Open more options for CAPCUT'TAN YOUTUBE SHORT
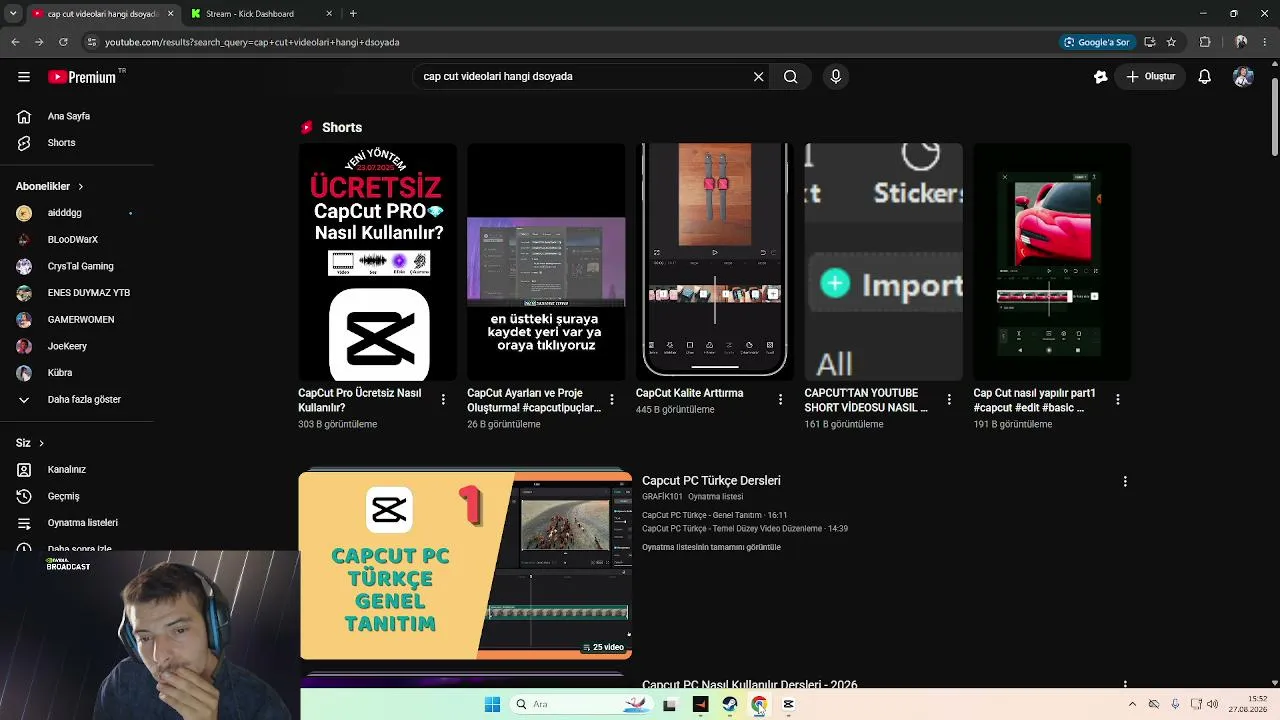The height and width of the screenshot is (720, 1280). (949, 399)
